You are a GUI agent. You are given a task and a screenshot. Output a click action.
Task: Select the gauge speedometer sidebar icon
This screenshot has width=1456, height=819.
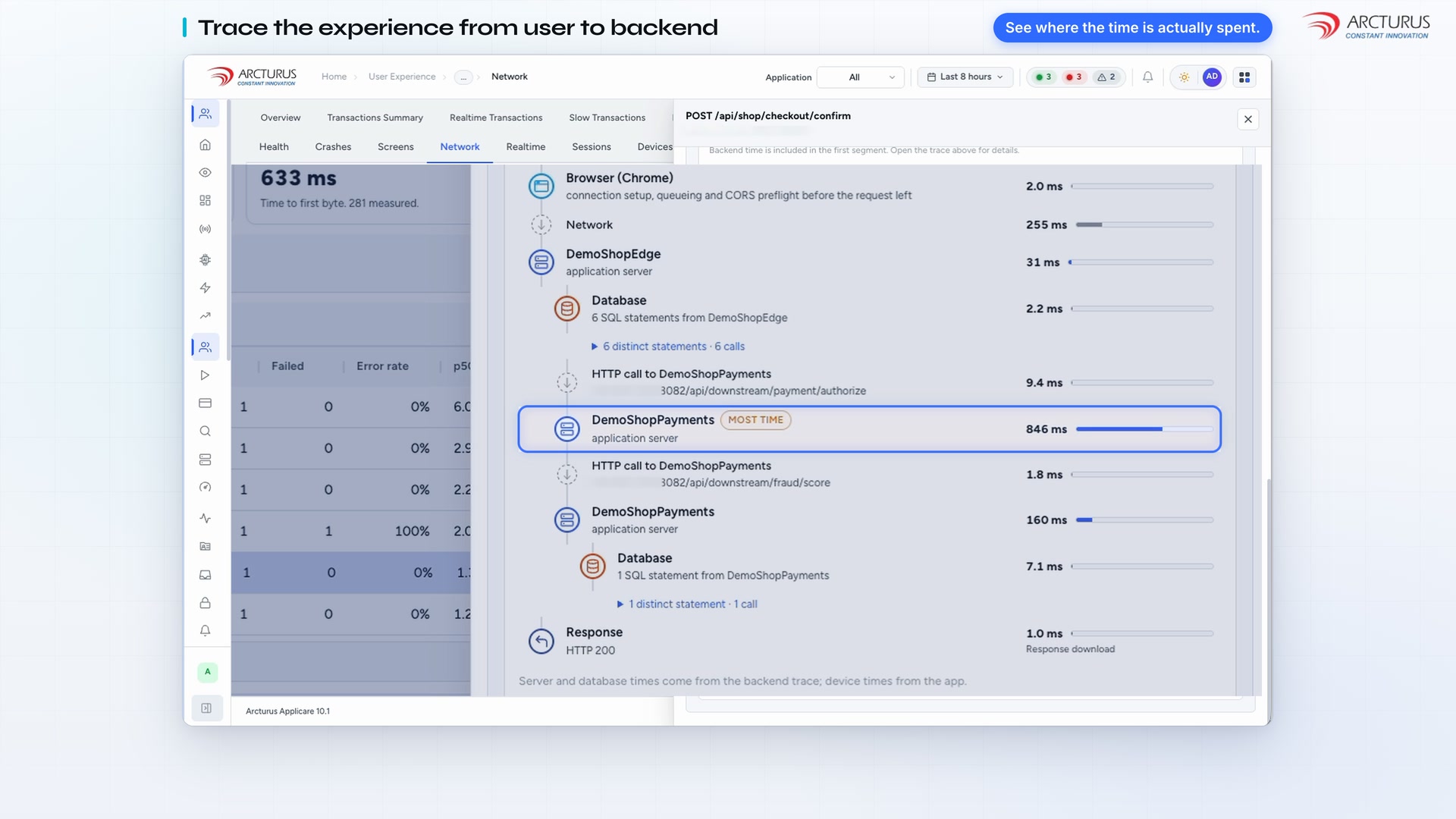[205, 488]
